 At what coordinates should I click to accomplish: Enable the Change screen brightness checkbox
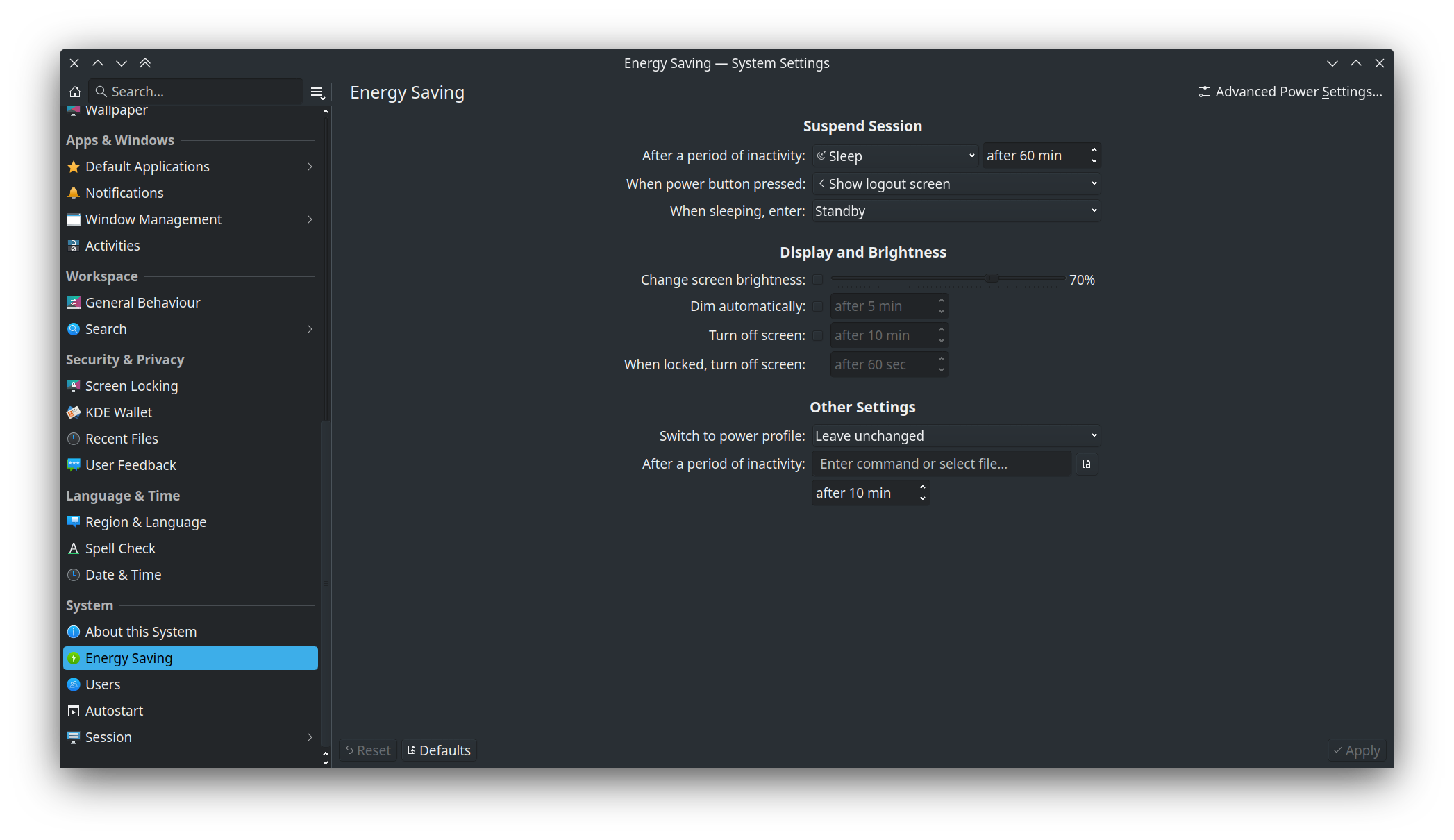click(x=818, y=279)
